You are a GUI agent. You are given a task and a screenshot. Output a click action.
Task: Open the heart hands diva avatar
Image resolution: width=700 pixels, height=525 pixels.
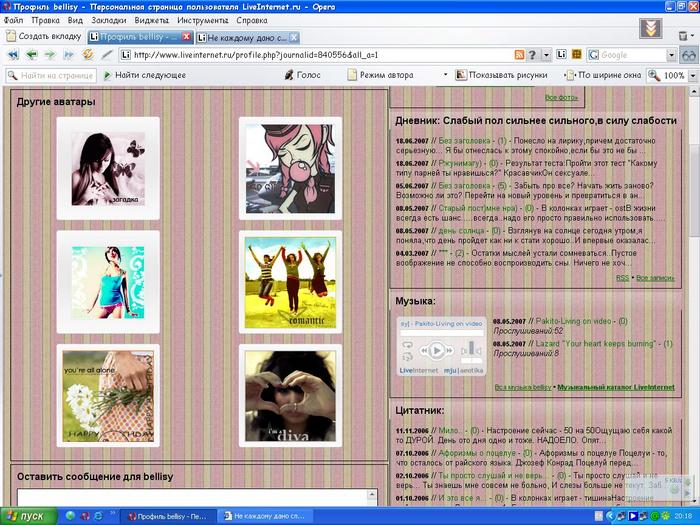tap(290, 396)
